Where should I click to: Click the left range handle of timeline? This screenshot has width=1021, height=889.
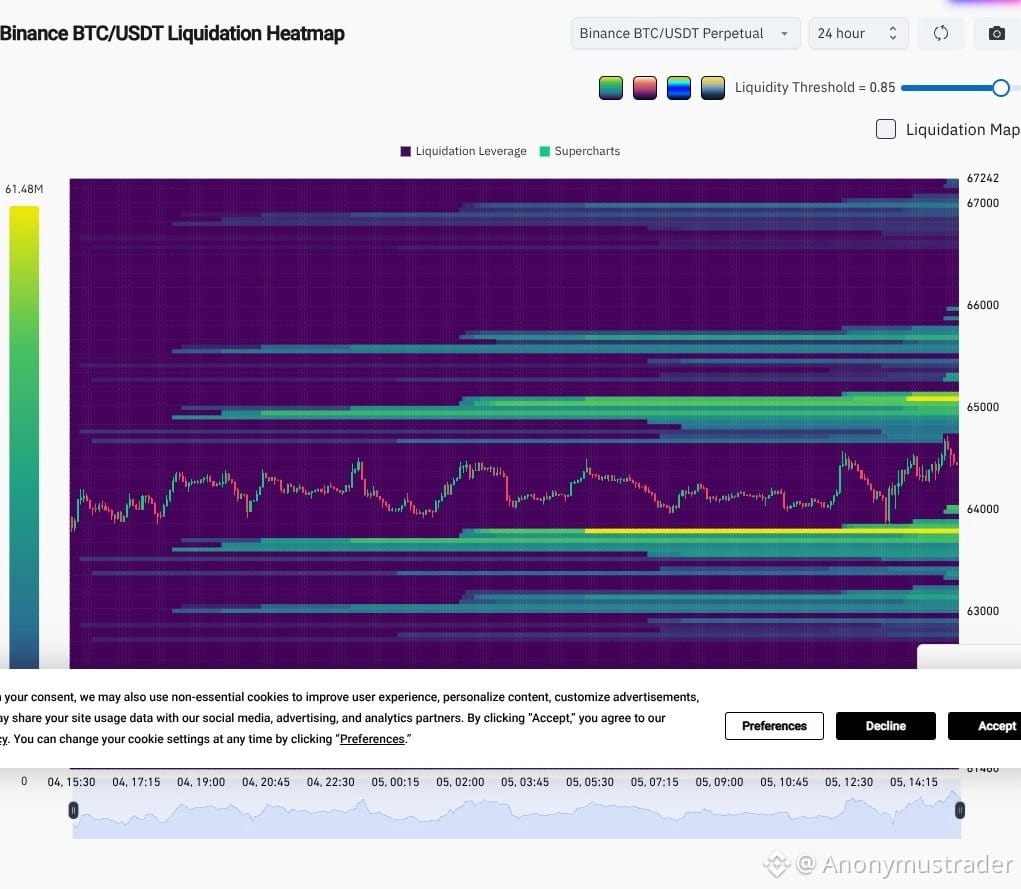pyautogui.click(x=74, y=810)
